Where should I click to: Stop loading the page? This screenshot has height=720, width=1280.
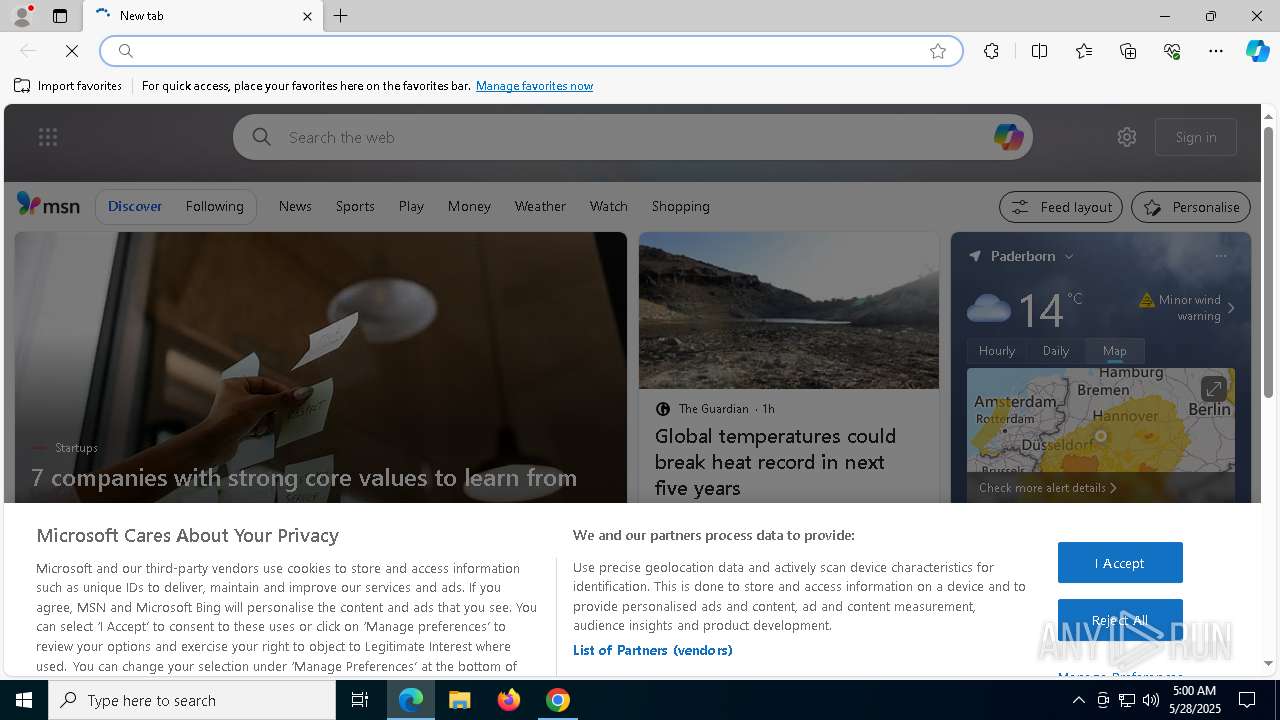(x=72, y=51)
